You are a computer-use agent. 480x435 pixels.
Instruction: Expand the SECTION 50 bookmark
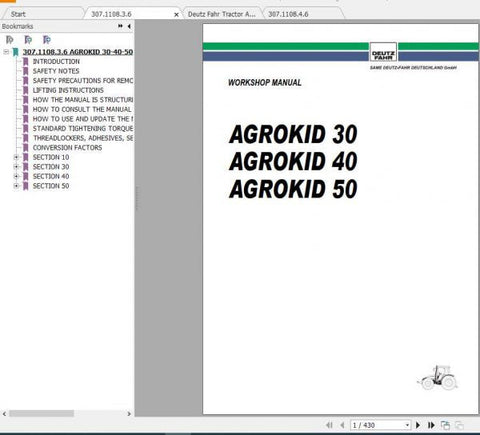[16, 186]
